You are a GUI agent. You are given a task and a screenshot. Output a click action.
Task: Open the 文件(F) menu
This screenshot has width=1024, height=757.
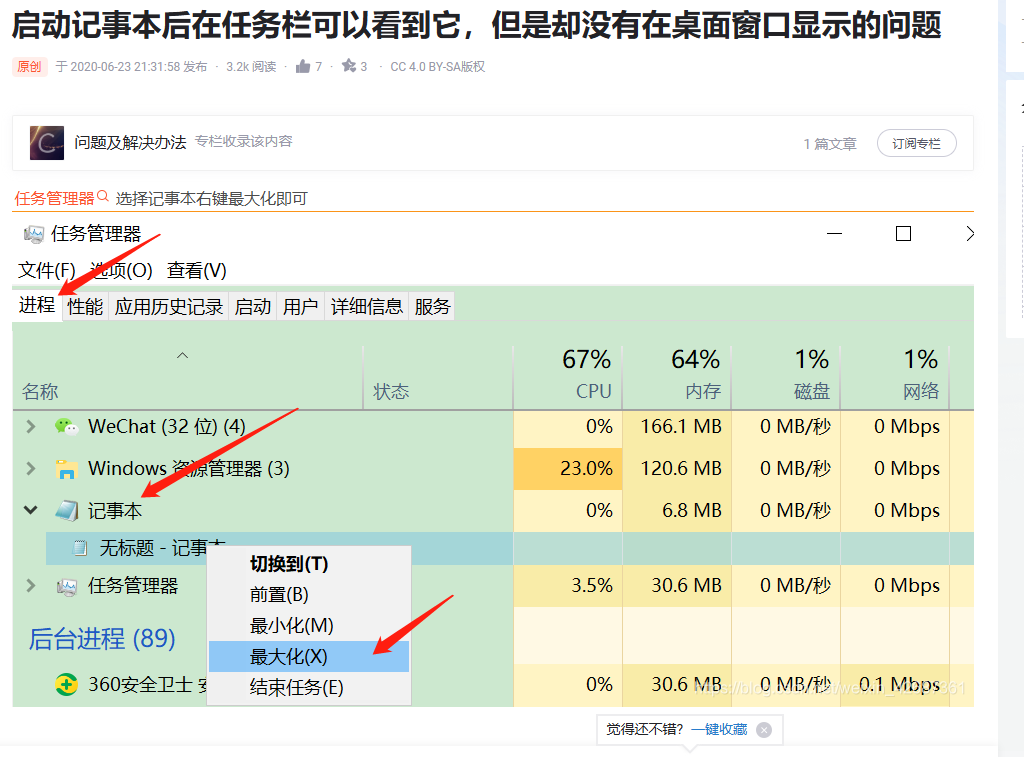46,270
